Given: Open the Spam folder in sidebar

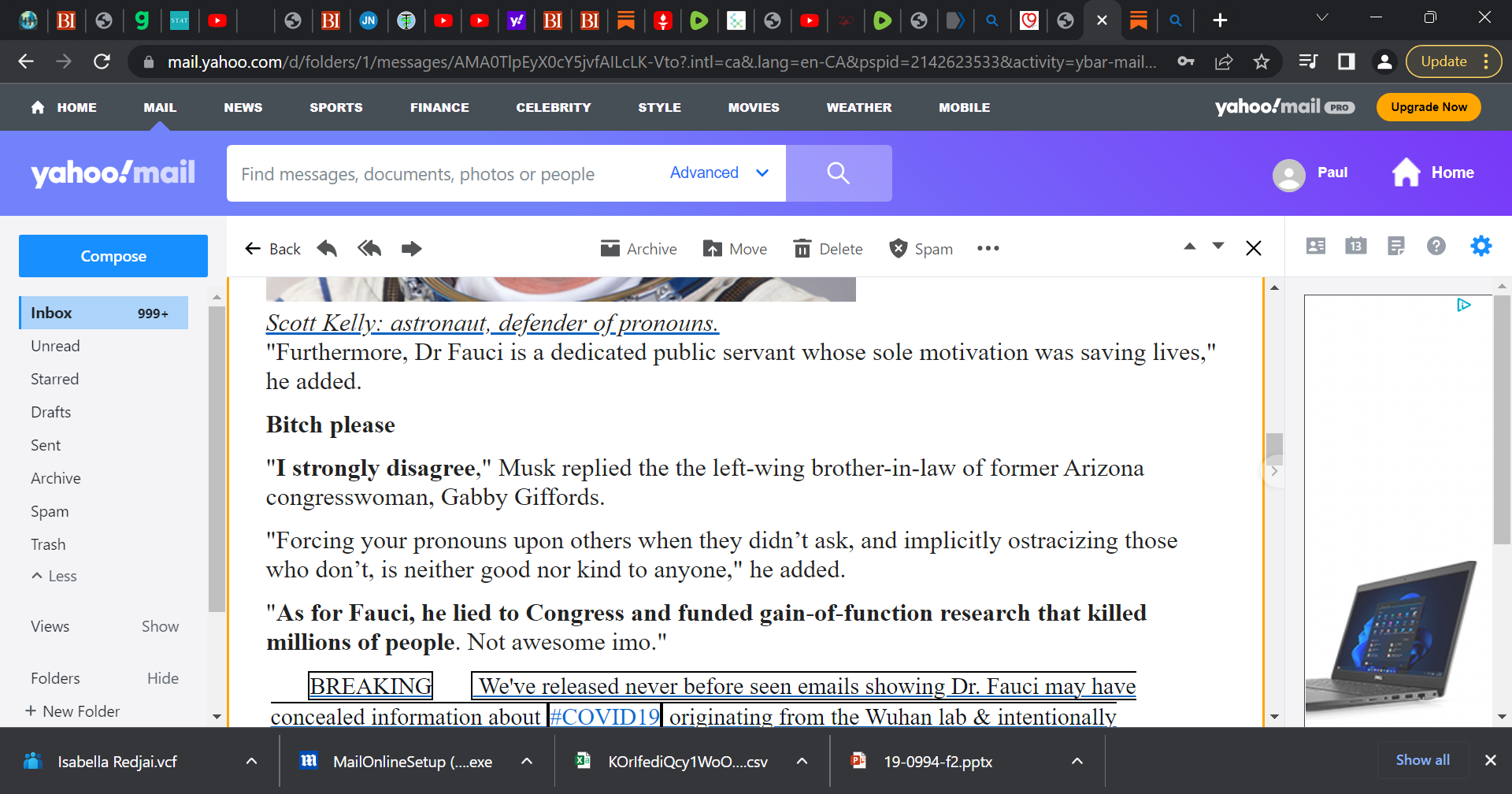Looking at the screenshot, I should click(x=50, y=511).
